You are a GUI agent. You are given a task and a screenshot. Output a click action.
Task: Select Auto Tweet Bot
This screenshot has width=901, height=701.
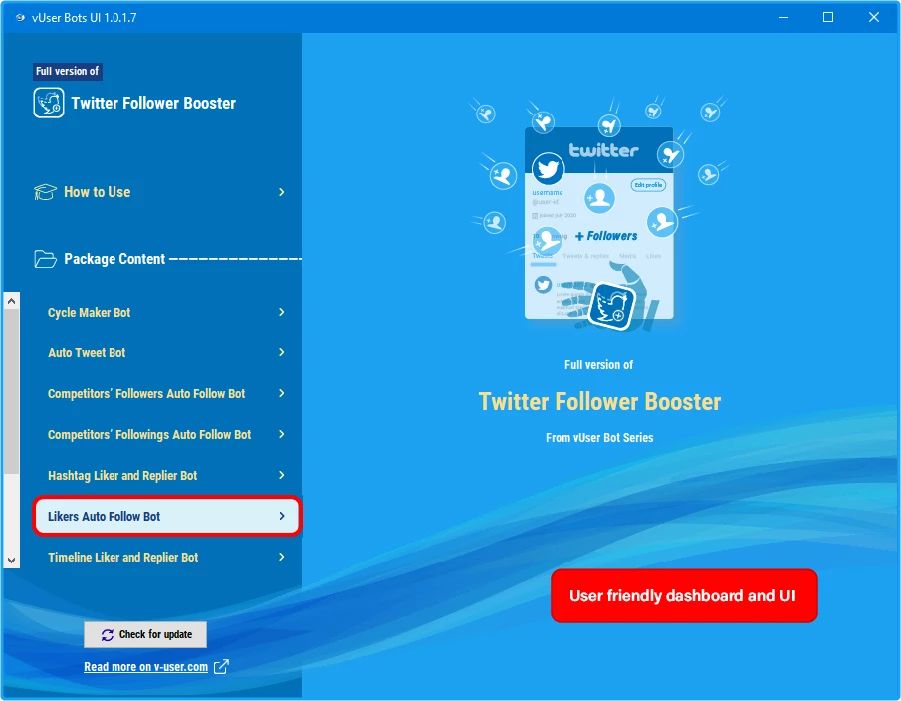point(167,353)
